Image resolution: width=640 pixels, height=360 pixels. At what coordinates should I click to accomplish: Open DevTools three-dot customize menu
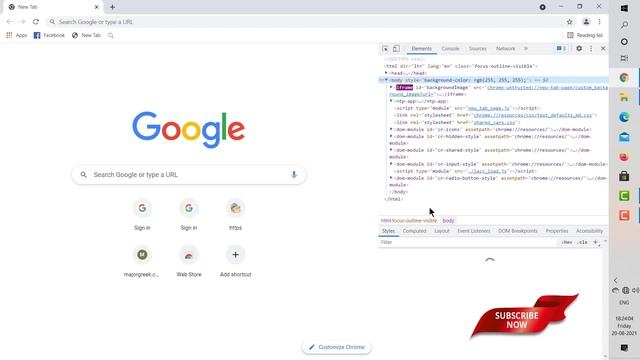591,49
